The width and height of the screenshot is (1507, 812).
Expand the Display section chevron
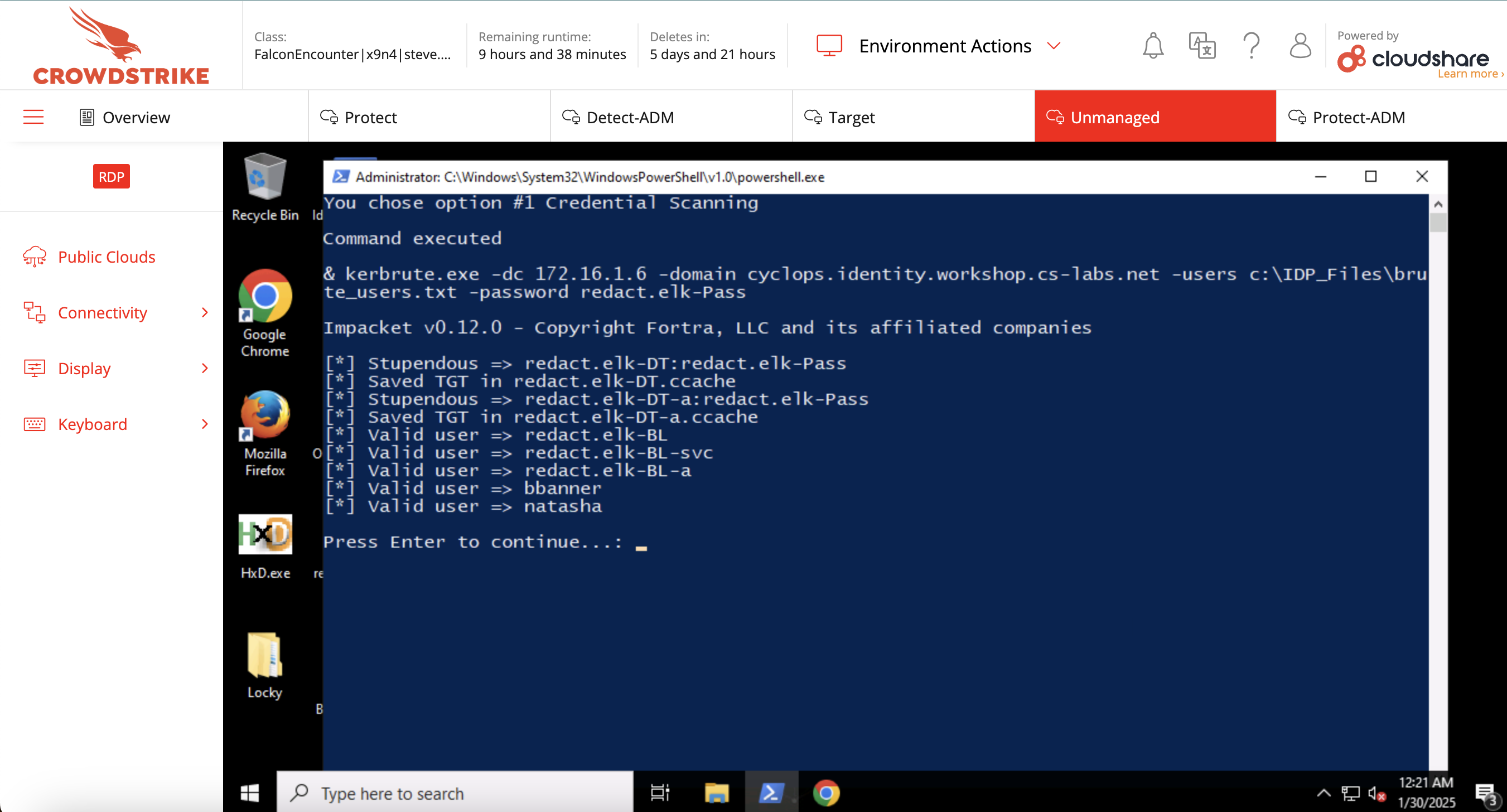(x=205, y=368)
